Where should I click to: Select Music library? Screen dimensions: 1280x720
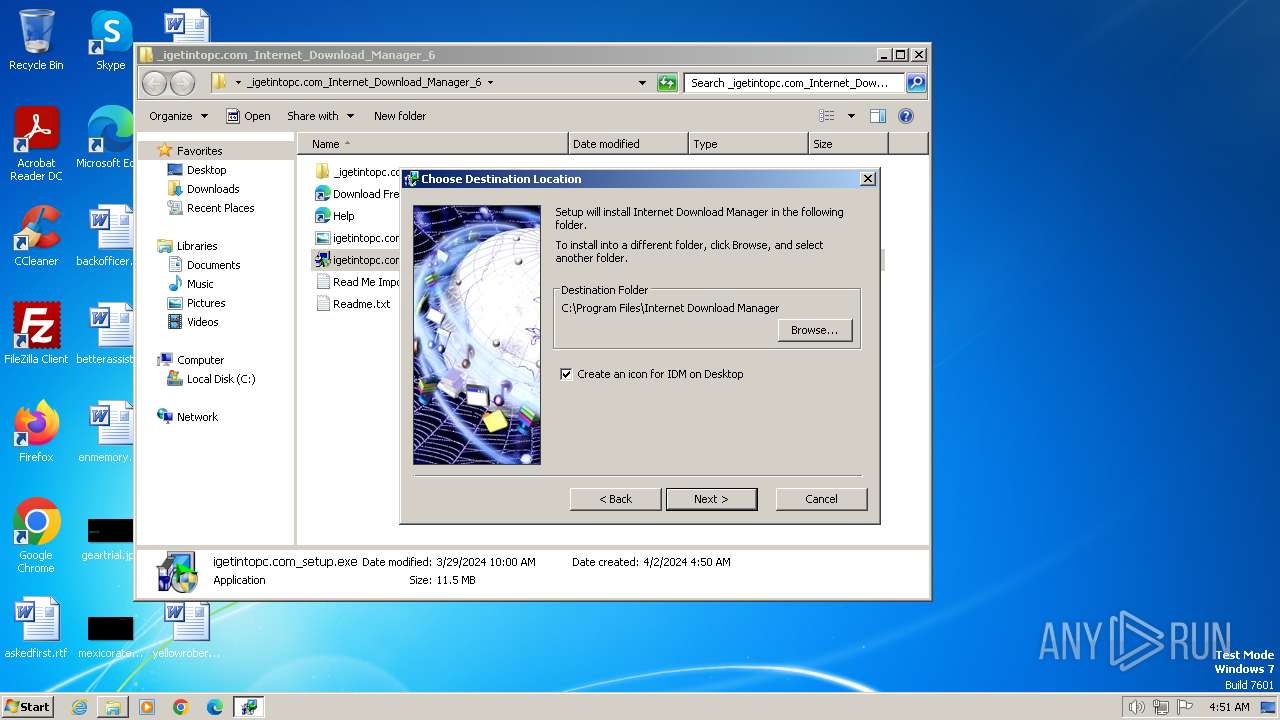[200, 284]
